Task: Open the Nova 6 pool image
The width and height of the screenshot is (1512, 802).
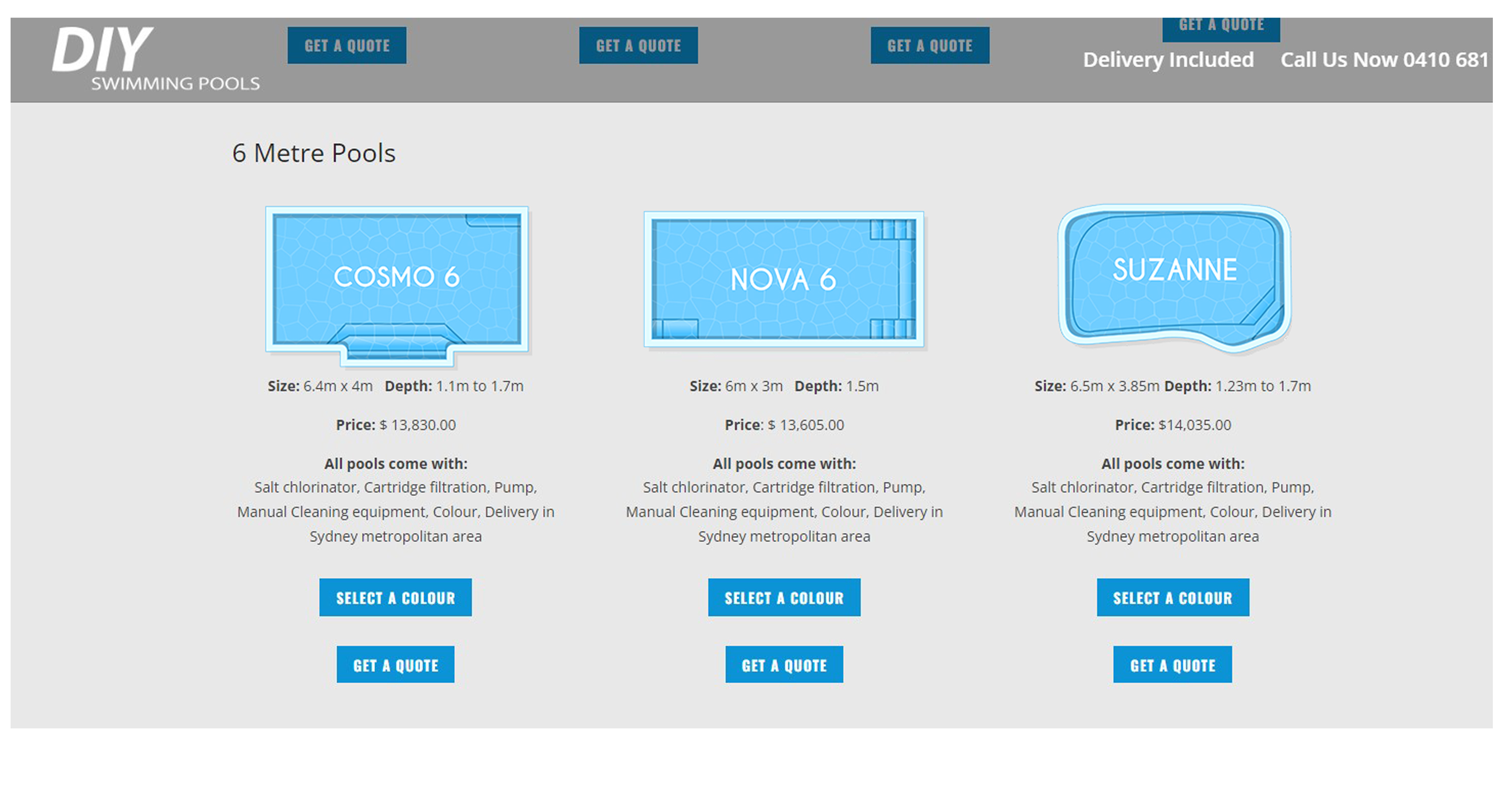Action: pos(784,279)
